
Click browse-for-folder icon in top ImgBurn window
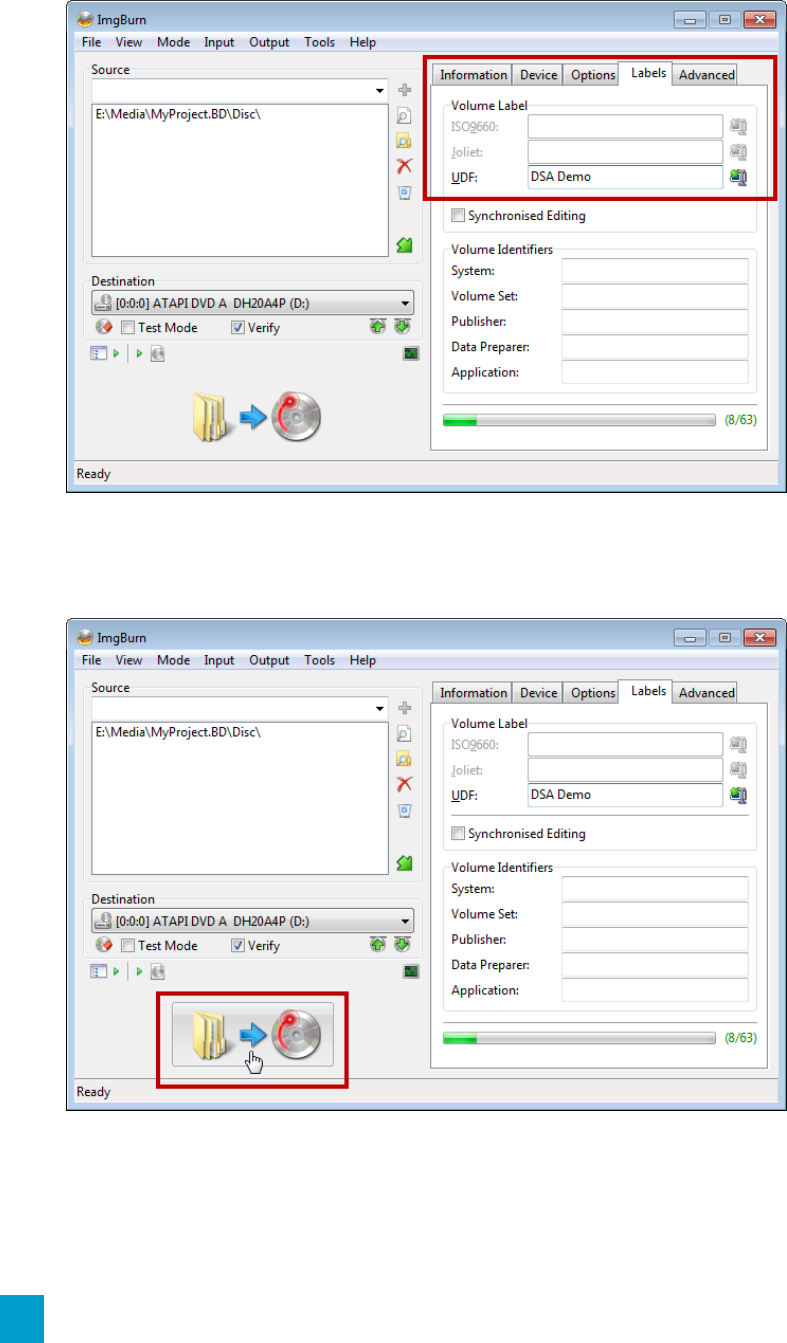coord(405,140)
